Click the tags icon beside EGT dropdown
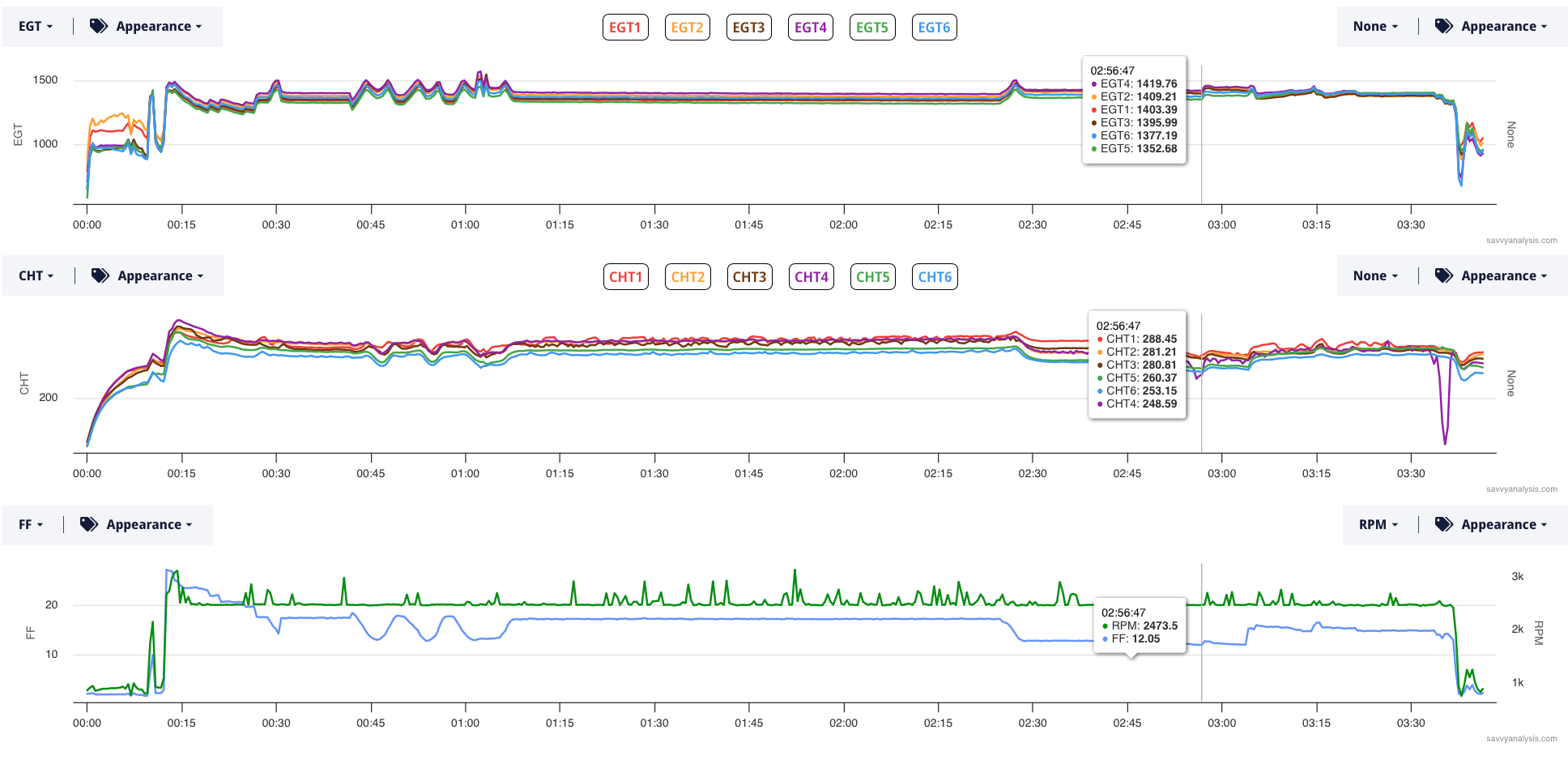Image resolution: width=1568 pixels, height=764 pixels. [x=99, y=26]
